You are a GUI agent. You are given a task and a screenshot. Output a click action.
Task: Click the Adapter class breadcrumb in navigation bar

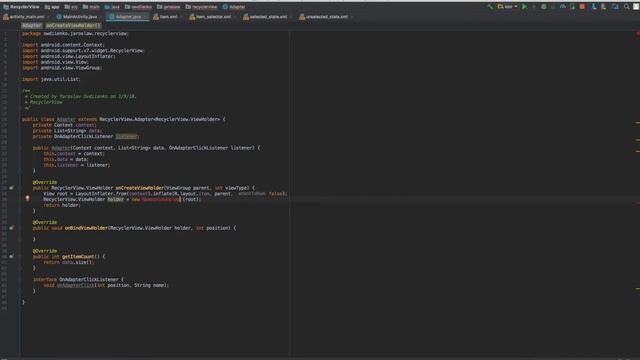234,7
